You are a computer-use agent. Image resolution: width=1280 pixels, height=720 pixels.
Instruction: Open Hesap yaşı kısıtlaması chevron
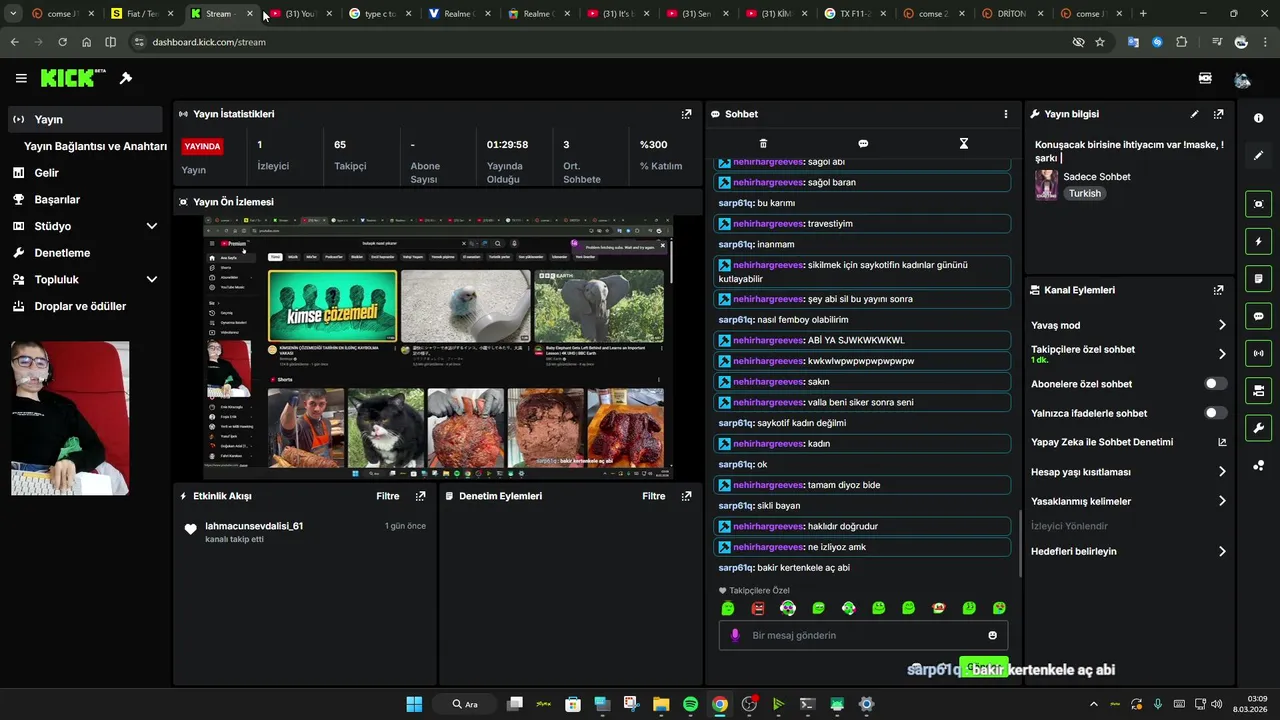click(1222, 472)
